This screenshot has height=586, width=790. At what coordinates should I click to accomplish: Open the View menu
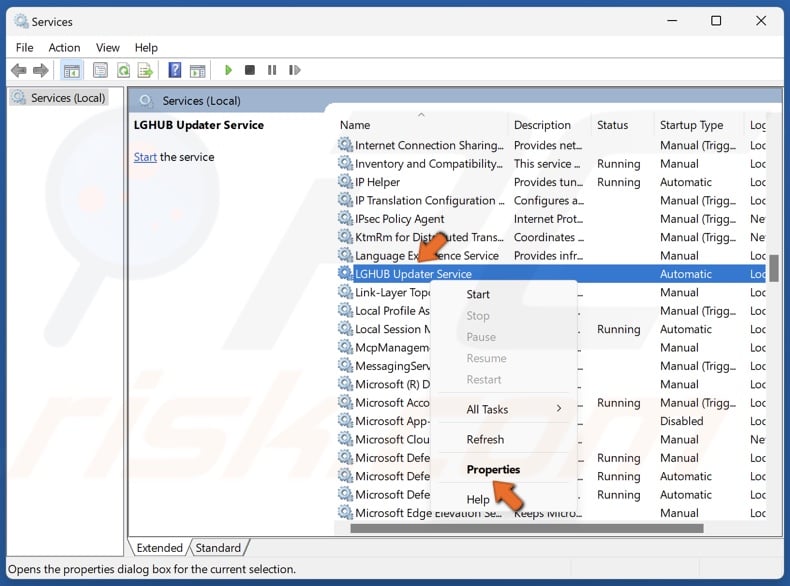108,48
